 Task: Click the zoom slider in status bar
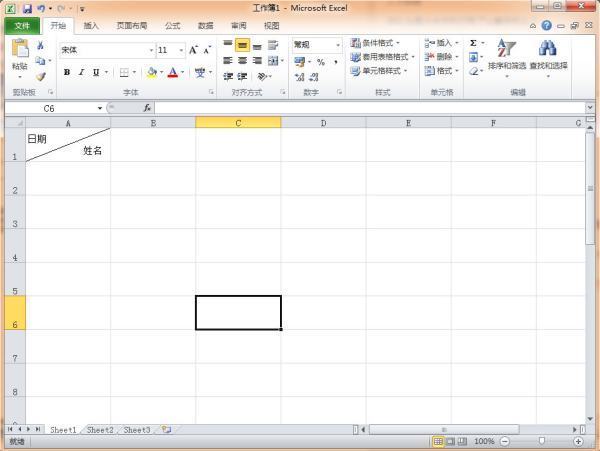541,441
